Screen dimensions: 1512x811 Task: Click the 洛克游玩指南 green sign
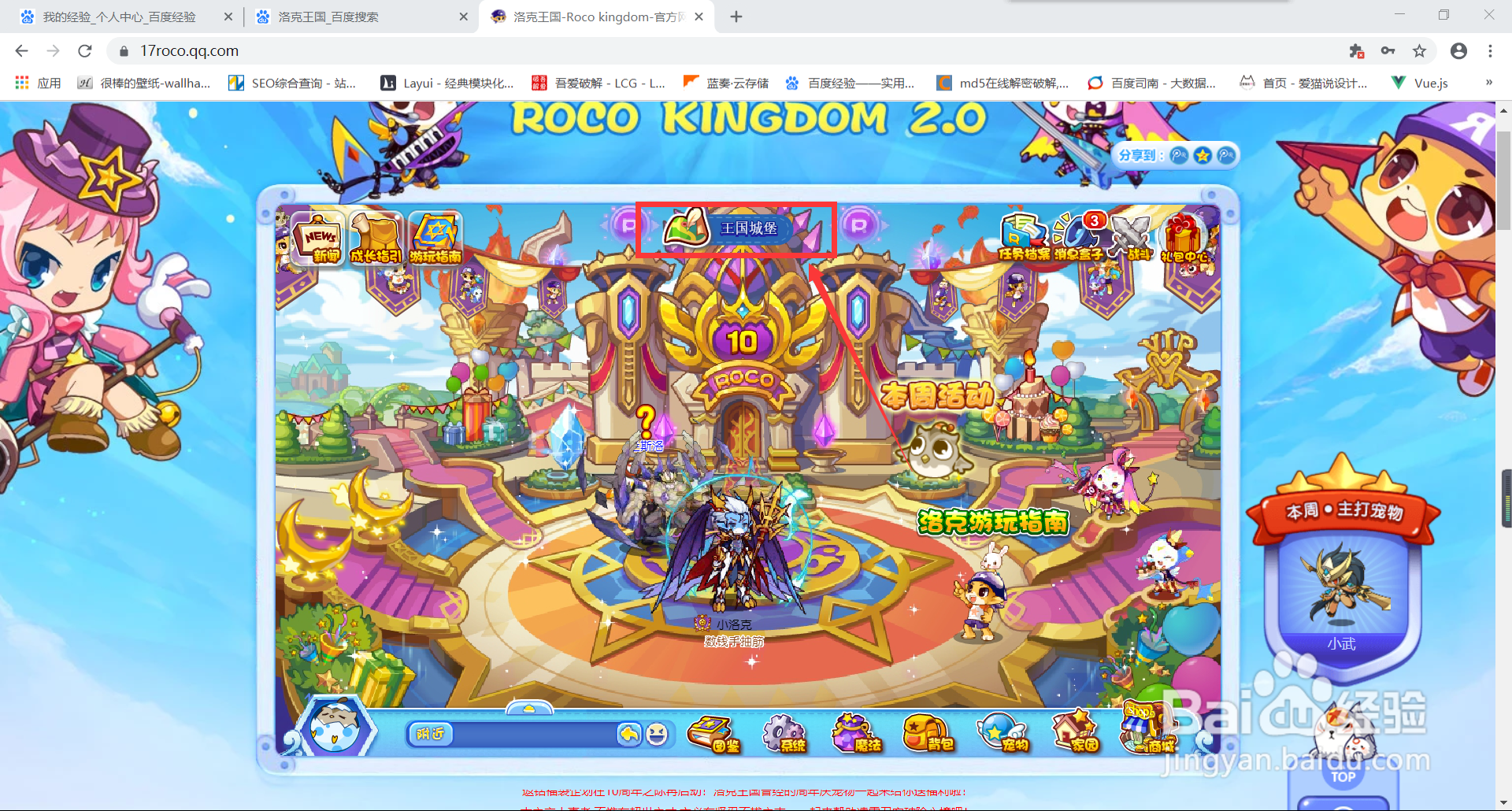pyautogui.click(x=993, y=521)
